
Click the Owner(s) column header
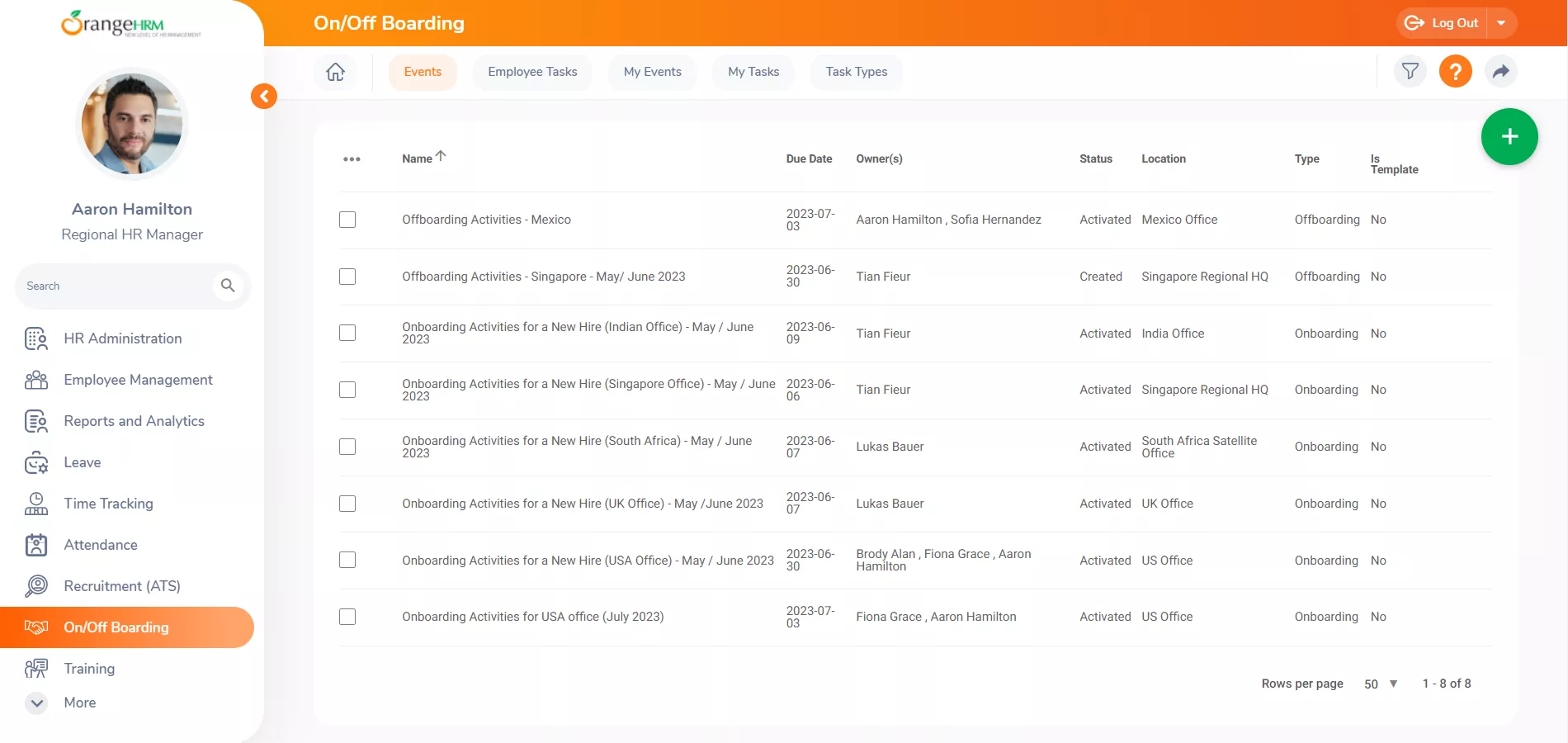click(879, 159)
